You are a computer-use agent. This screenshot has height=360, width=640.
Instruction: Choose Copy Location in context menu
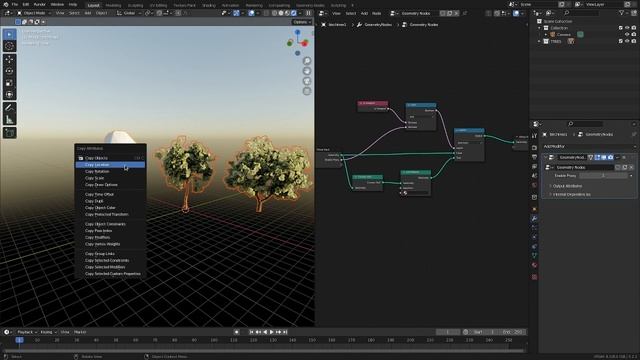tap(110, 165)
